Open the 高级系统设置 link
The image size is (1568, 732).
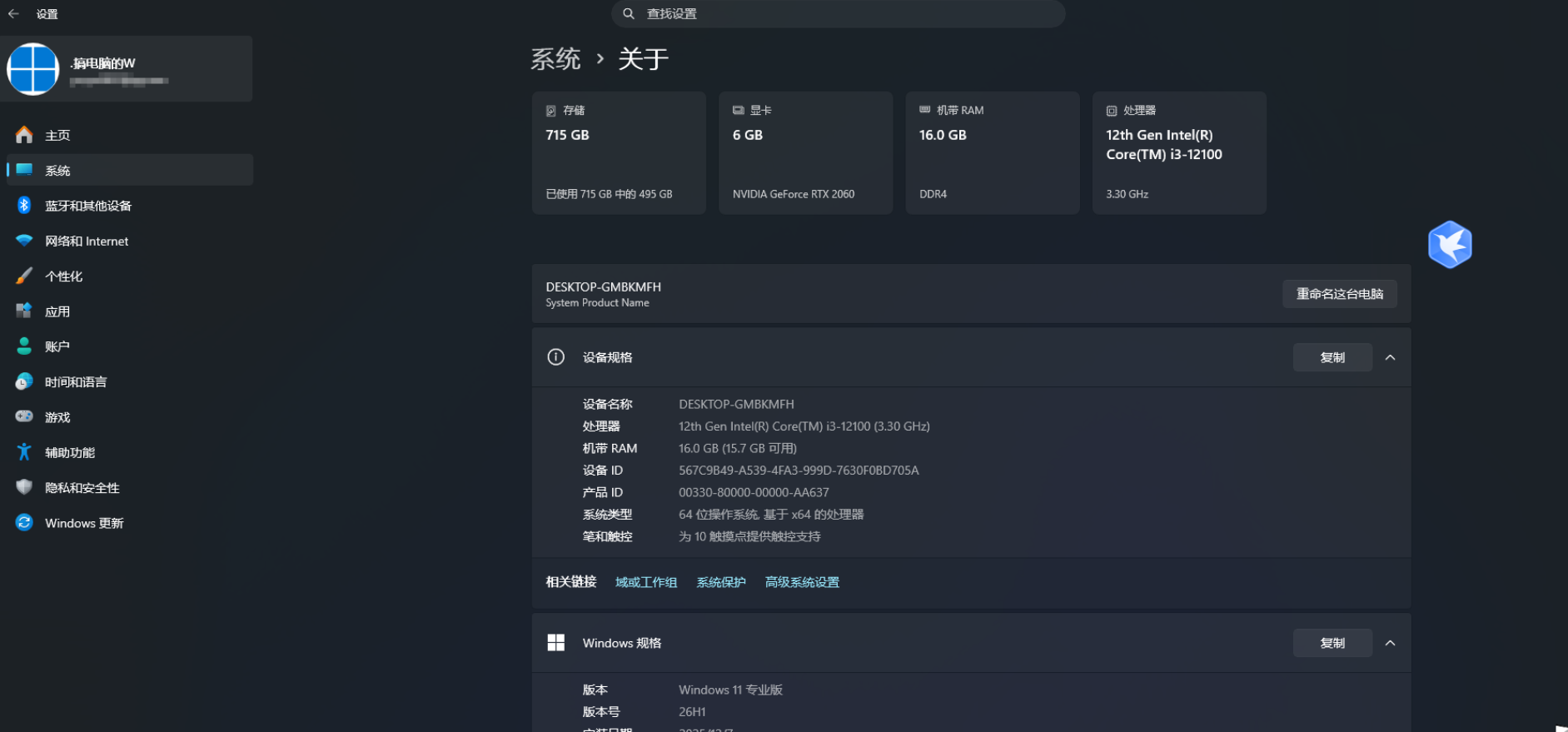[x=802, y=582]
